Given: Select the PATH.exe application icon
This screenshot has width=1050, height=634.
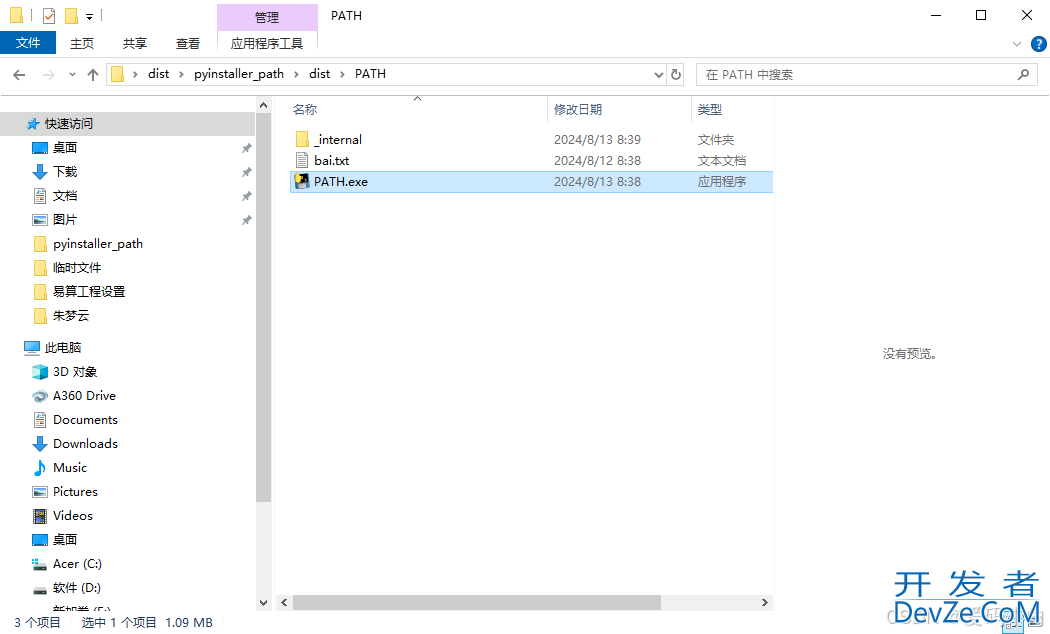Looking at the screenshot, I should point(302,181).
